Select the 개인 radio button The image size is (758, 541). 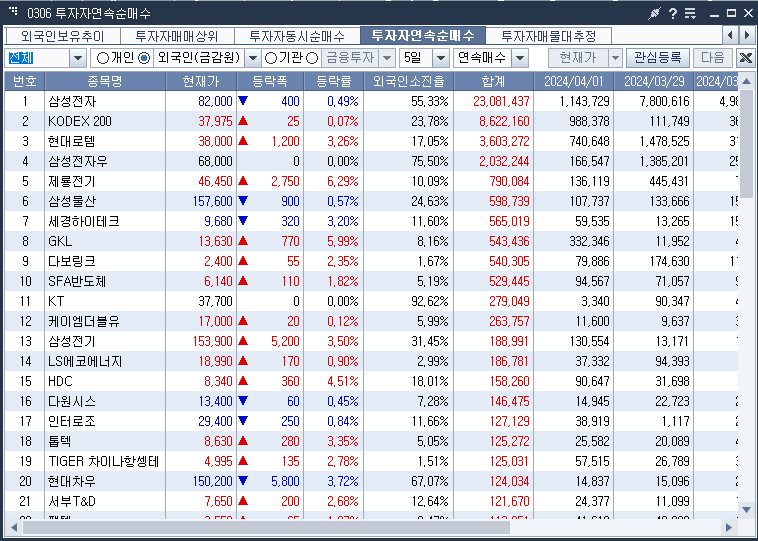click(102, 58)
